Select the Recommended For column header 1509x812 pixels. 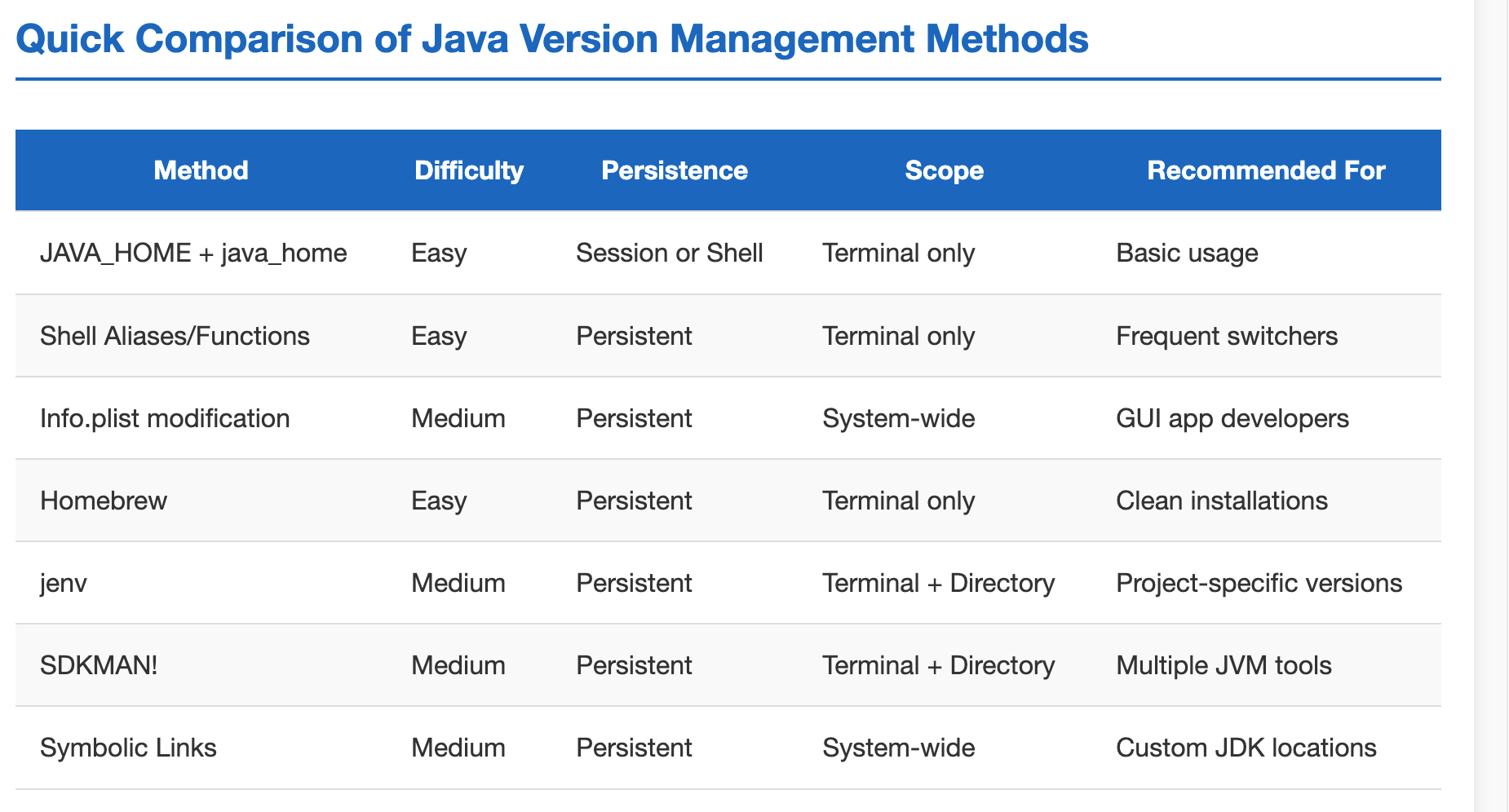point(1265,170)
